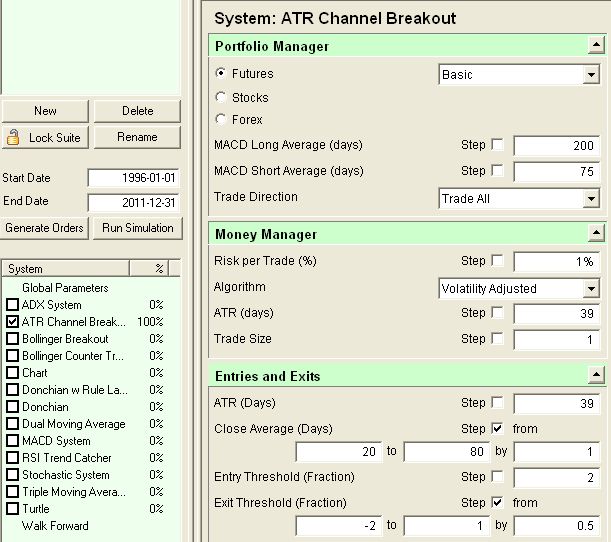The width and height of the screenshot is (611, 542).
Task: Enable Step for Entry Threshold (Fraction)
Action: [497, 477]
